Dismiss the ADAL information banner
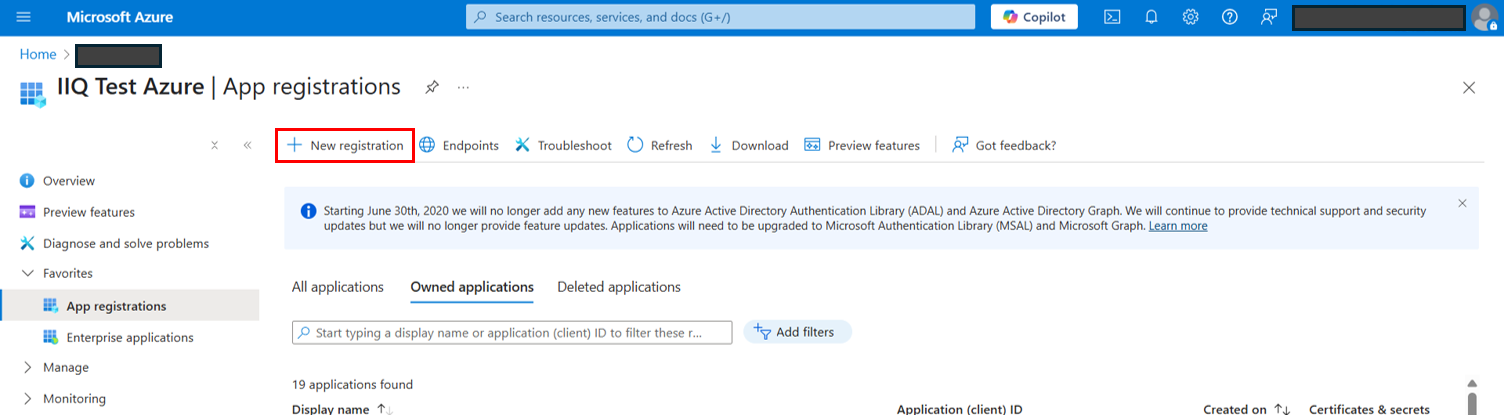The width and height of the screenshot is (1505, 417). [1462, 203]
